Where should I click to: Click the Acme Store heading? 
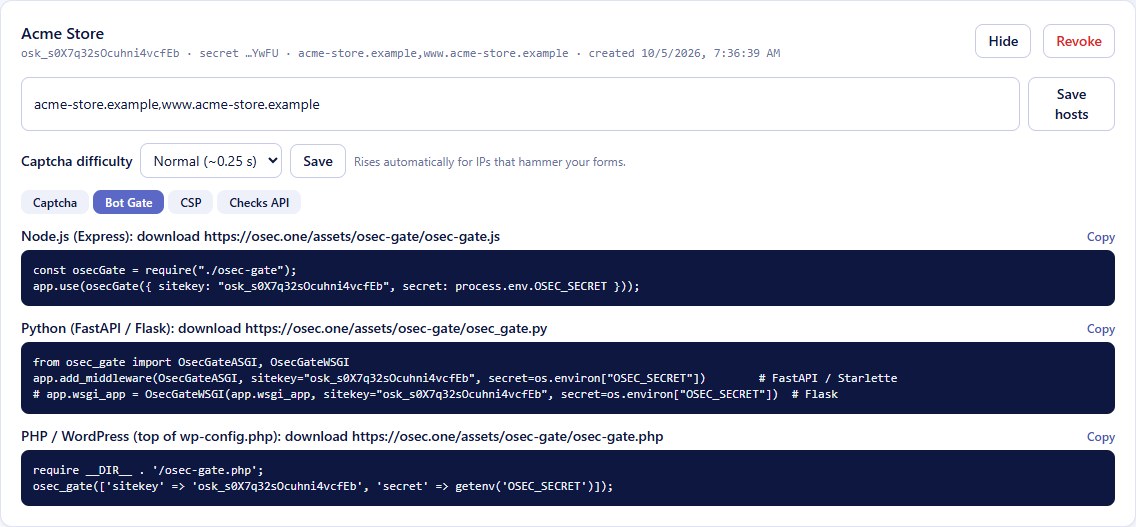pos(62,33)
